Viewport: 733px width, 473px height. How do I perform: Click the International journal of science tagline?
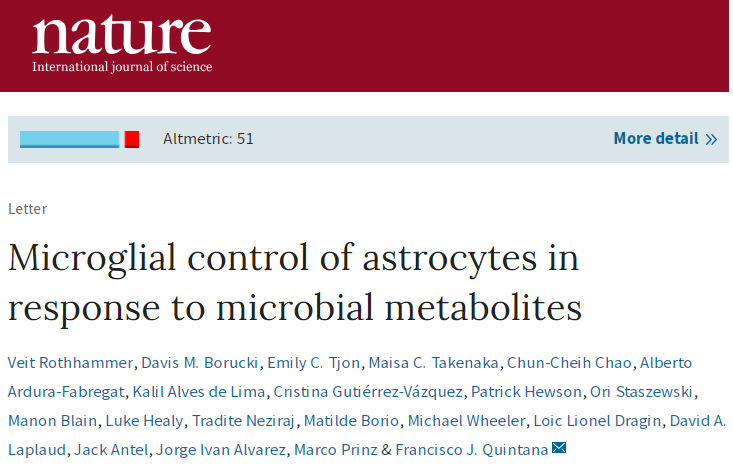pos(122,66)
